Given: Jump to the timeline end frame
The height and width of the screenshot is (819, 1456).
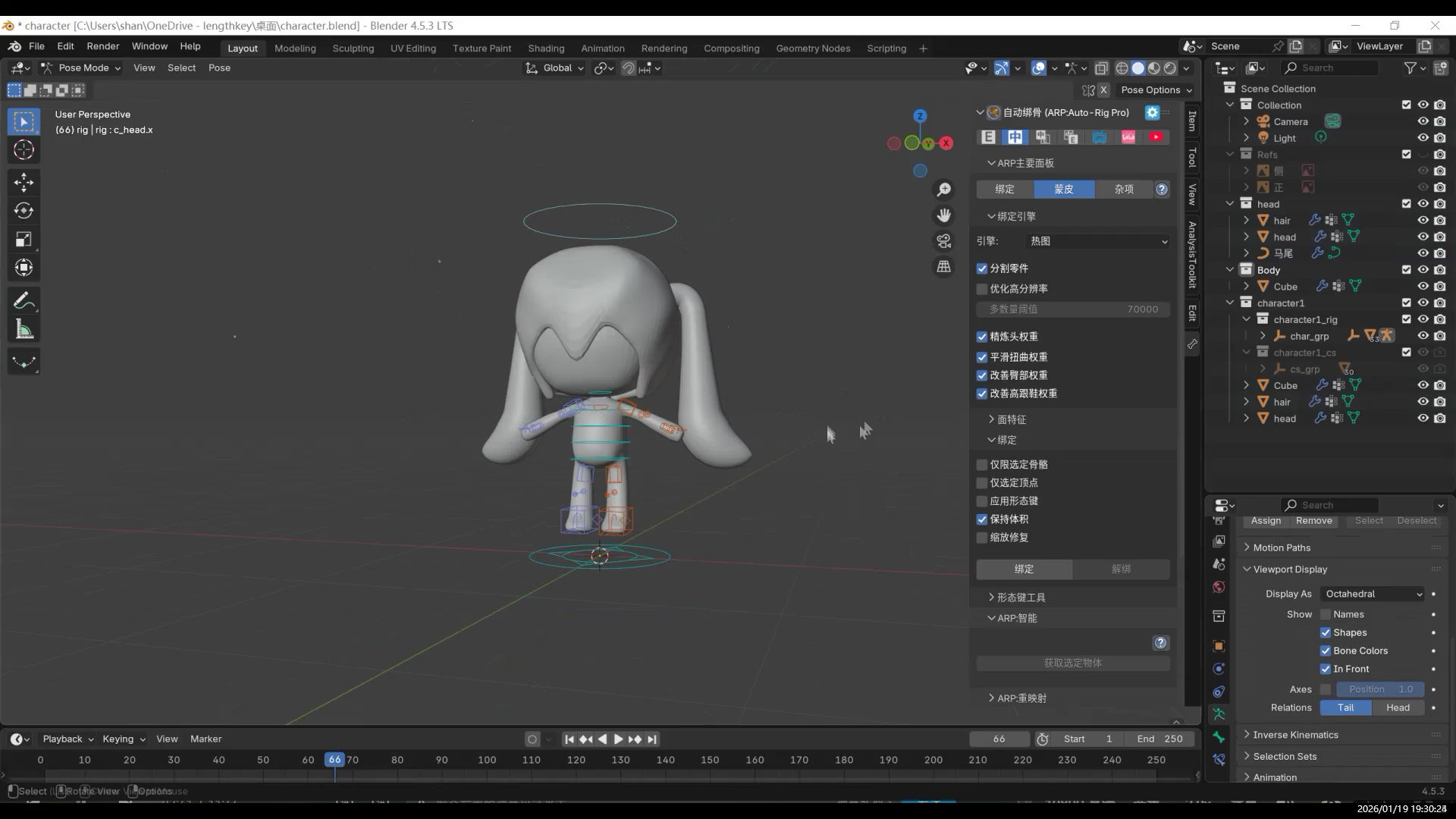Looking at the screenshot, I should pyautogui.click(x=652, y=739).
